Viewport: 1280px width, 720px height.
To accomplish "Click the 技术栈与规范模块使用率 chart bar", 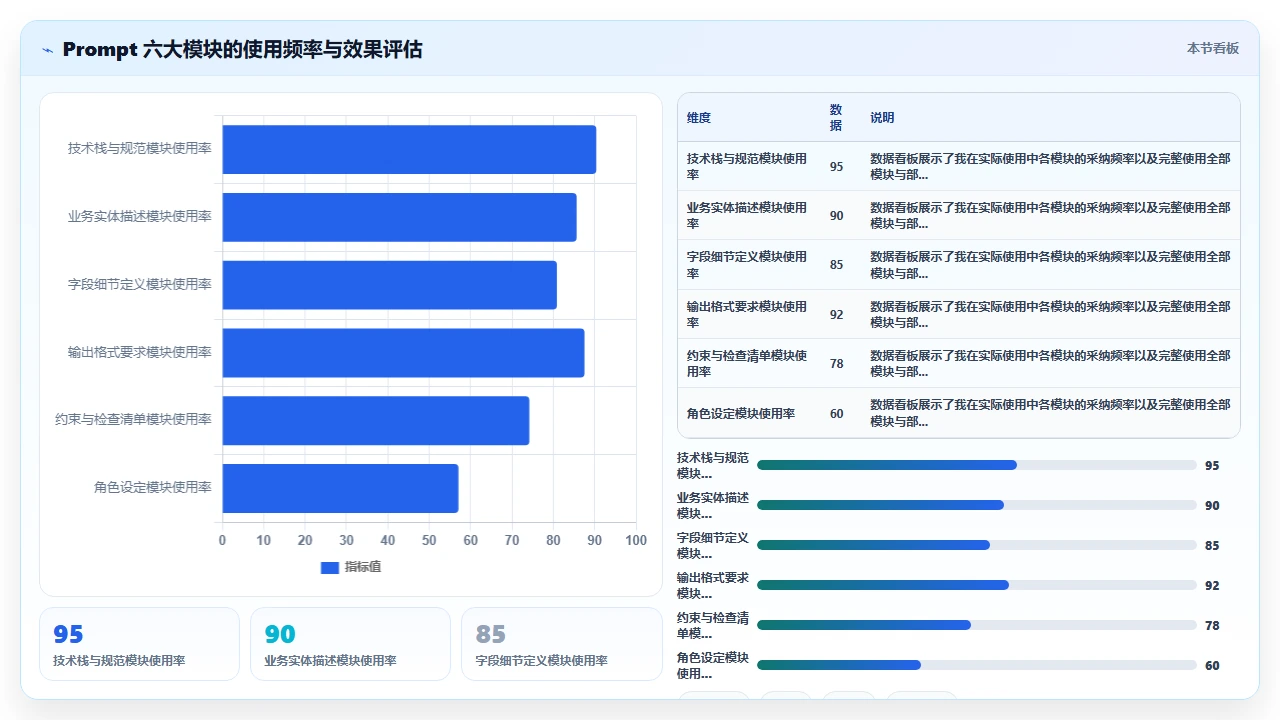I will click(x=409, y=149).
